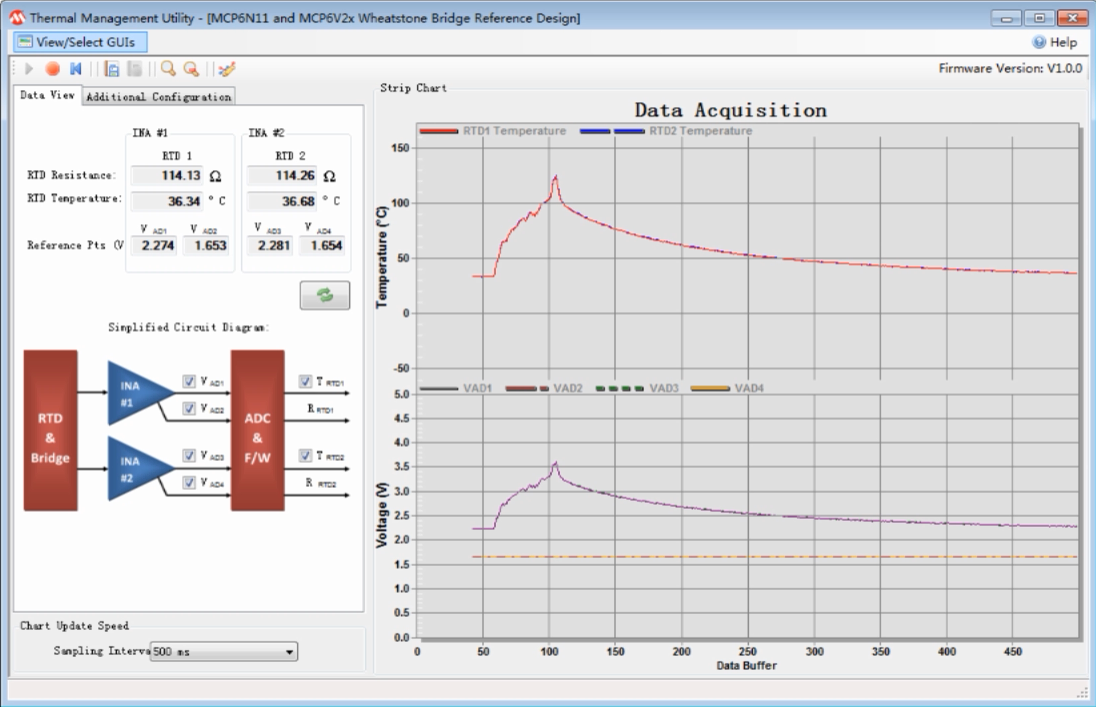Click the Voltage (V) axis label
1096x707 pixels.
(382, 515)
